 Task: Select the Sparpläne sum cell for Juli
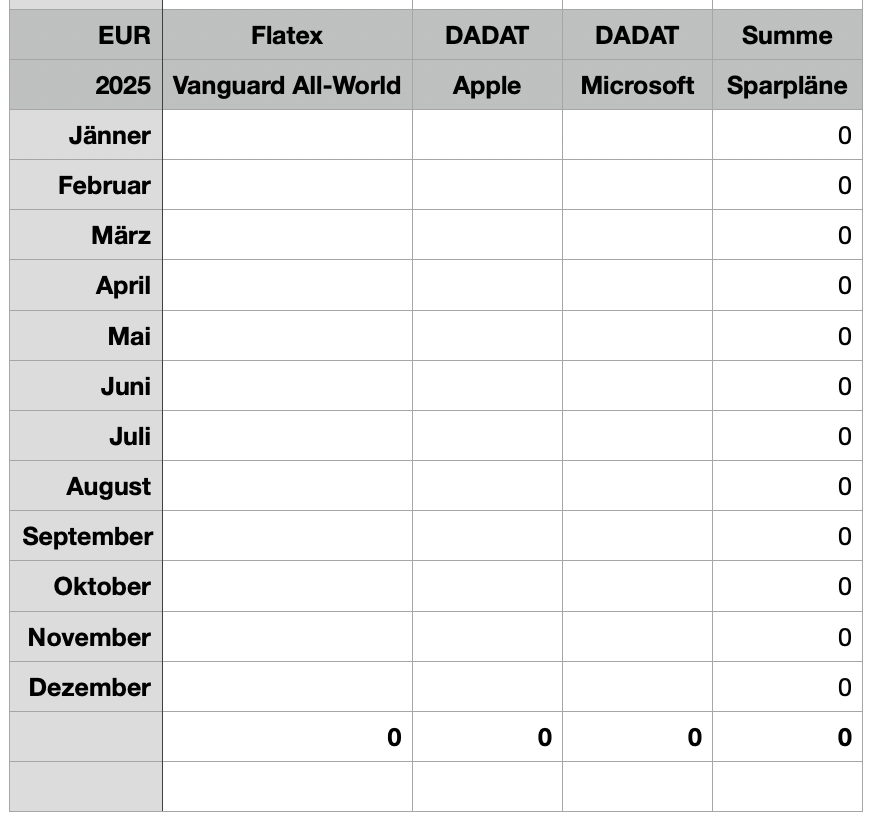pos(787,436)
